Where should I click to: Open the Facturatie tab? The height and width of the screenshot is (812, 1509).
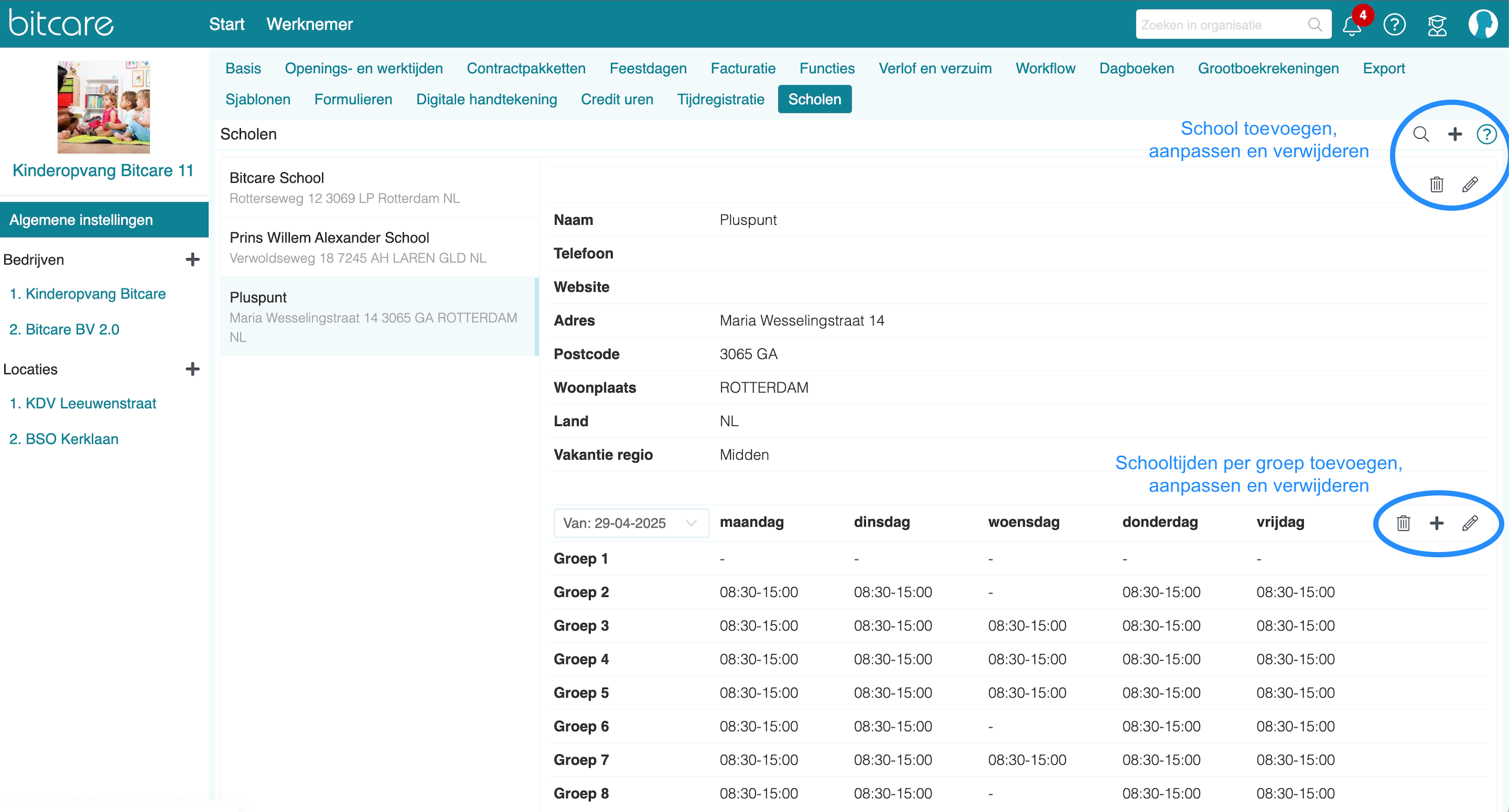click(743, 68)
